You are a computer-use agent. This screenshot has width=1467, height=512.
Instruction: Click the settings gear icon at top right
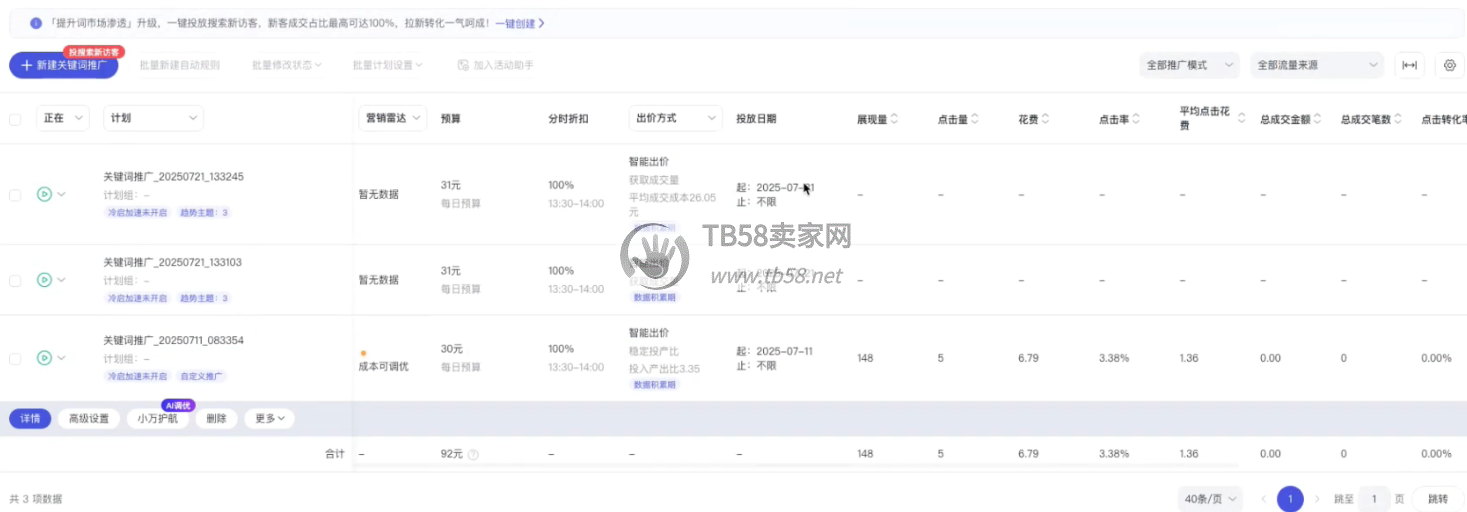point(1450,65)
